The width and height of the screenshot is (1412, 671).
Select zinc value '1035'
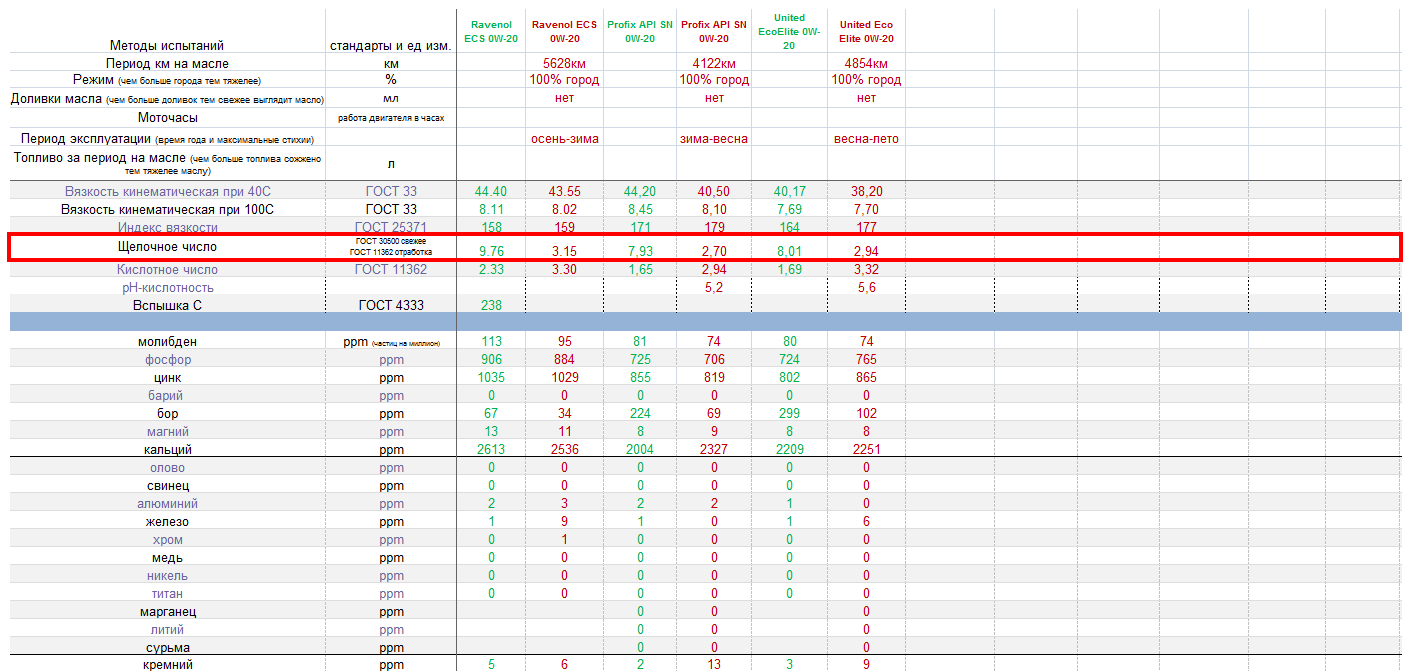(491, 377)
